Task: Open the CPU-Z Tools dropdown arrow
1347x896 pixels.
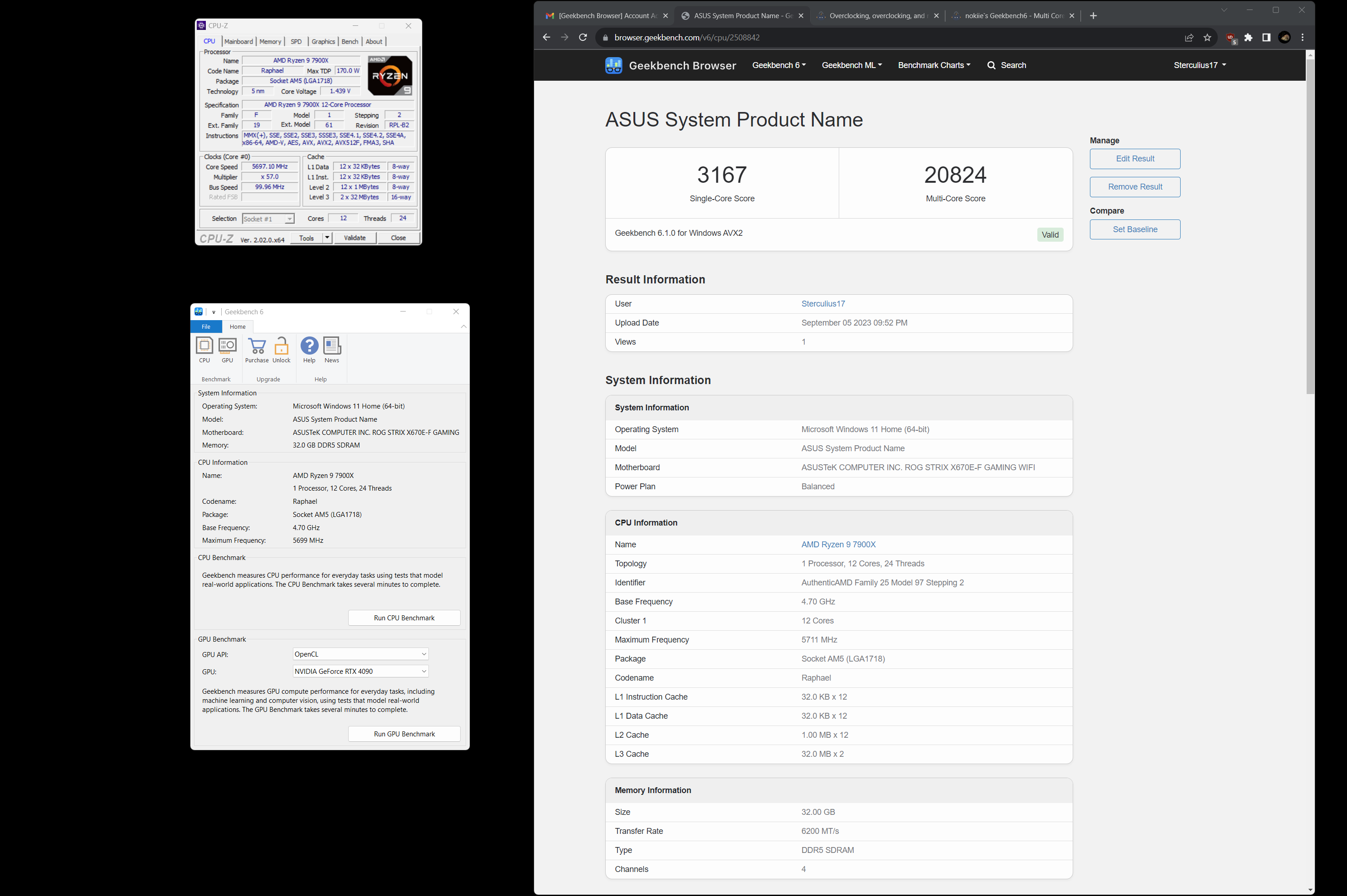Action: tap(327, 238)
